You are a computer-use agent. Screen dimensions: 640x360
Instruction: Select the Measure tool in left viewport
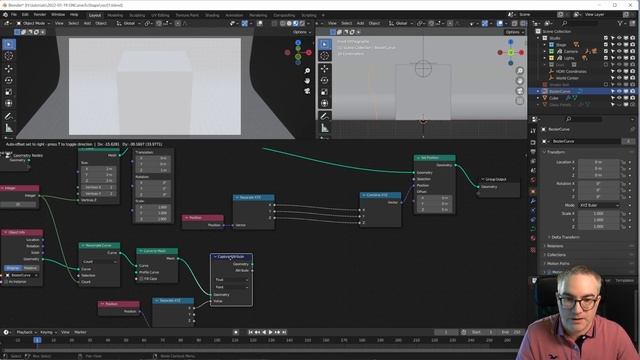(9, 128)
